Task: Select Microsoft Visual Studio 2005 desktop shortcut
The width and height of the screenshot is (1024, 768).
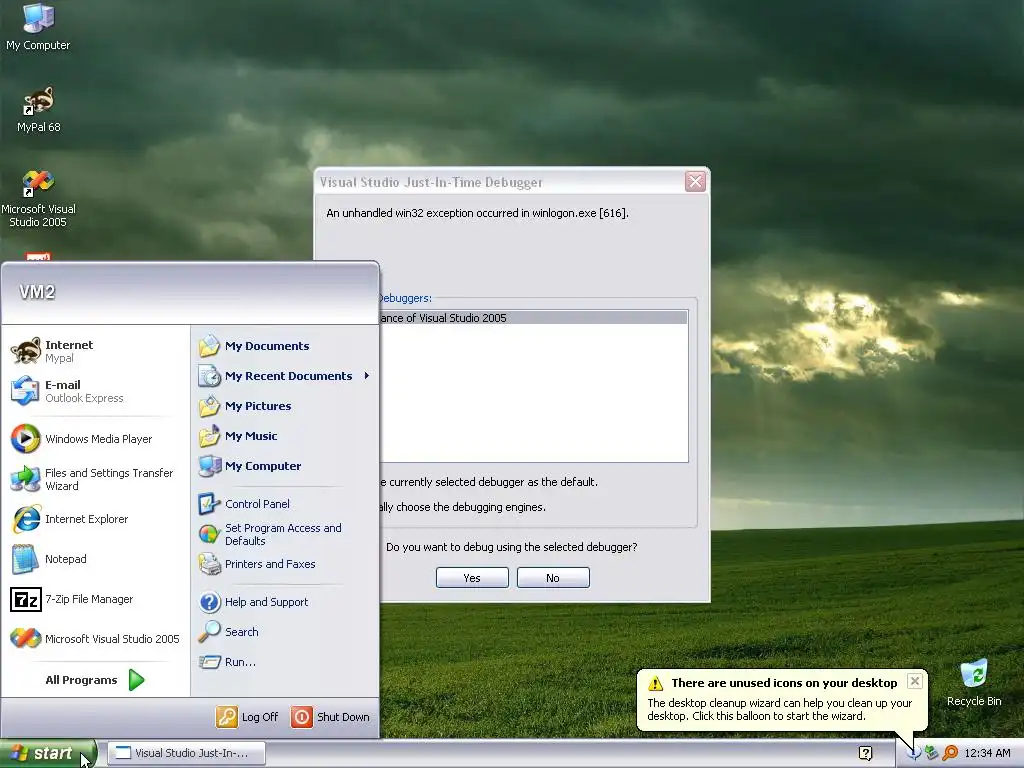Action: (x=38, y=199)
